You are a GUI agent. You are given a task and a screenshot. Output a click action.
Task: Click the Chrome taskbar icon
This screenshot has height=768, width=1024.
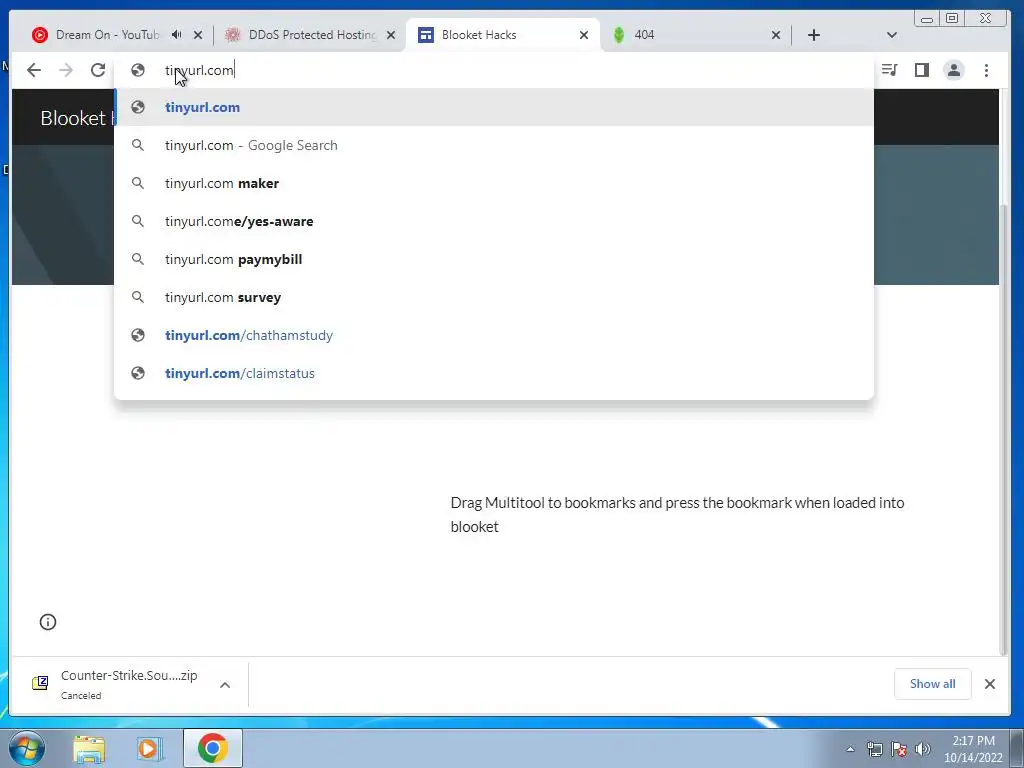[x=212, y=748]
